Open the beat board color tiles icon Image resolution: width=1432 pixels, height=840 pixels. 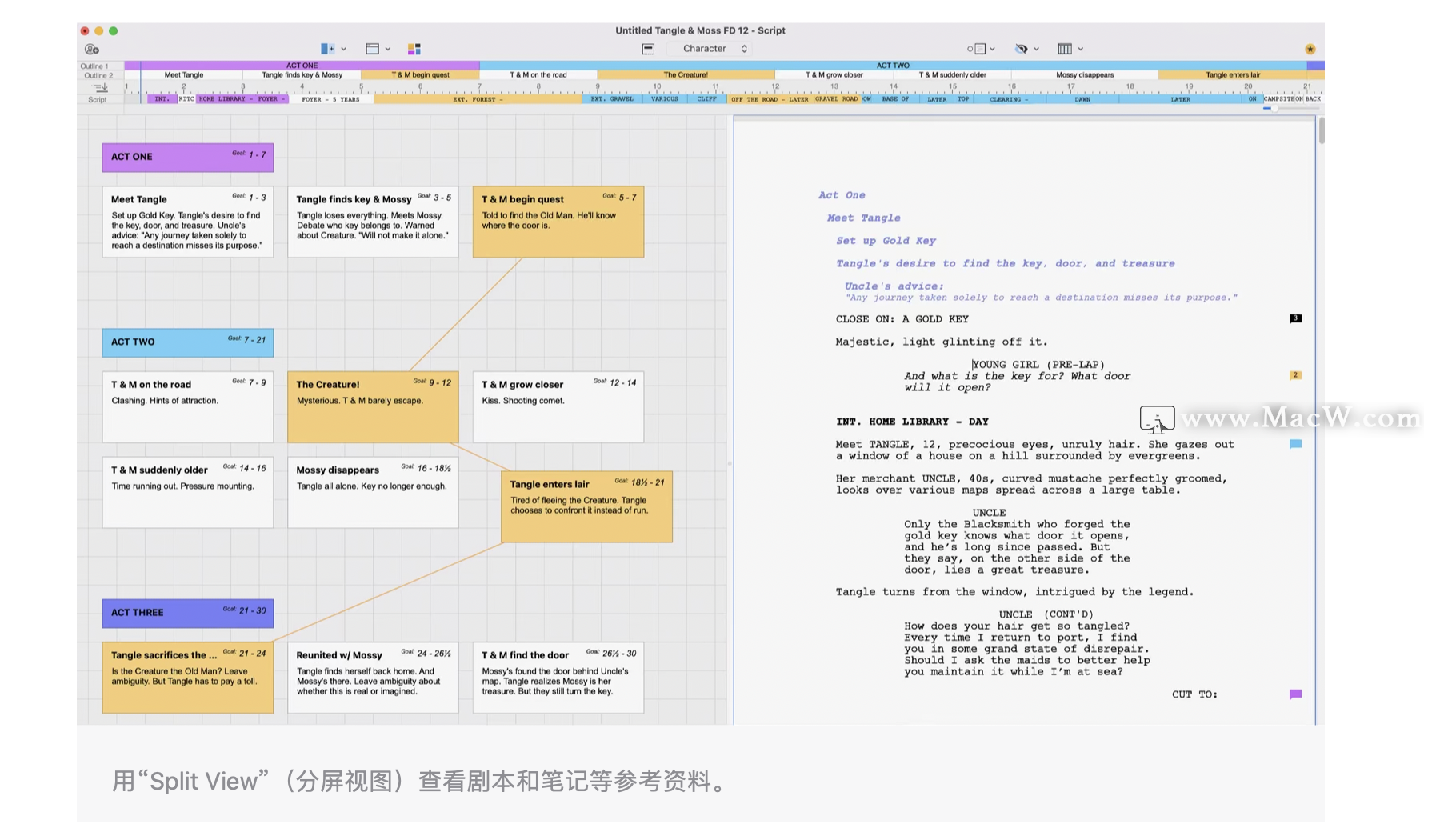[414, 49]
